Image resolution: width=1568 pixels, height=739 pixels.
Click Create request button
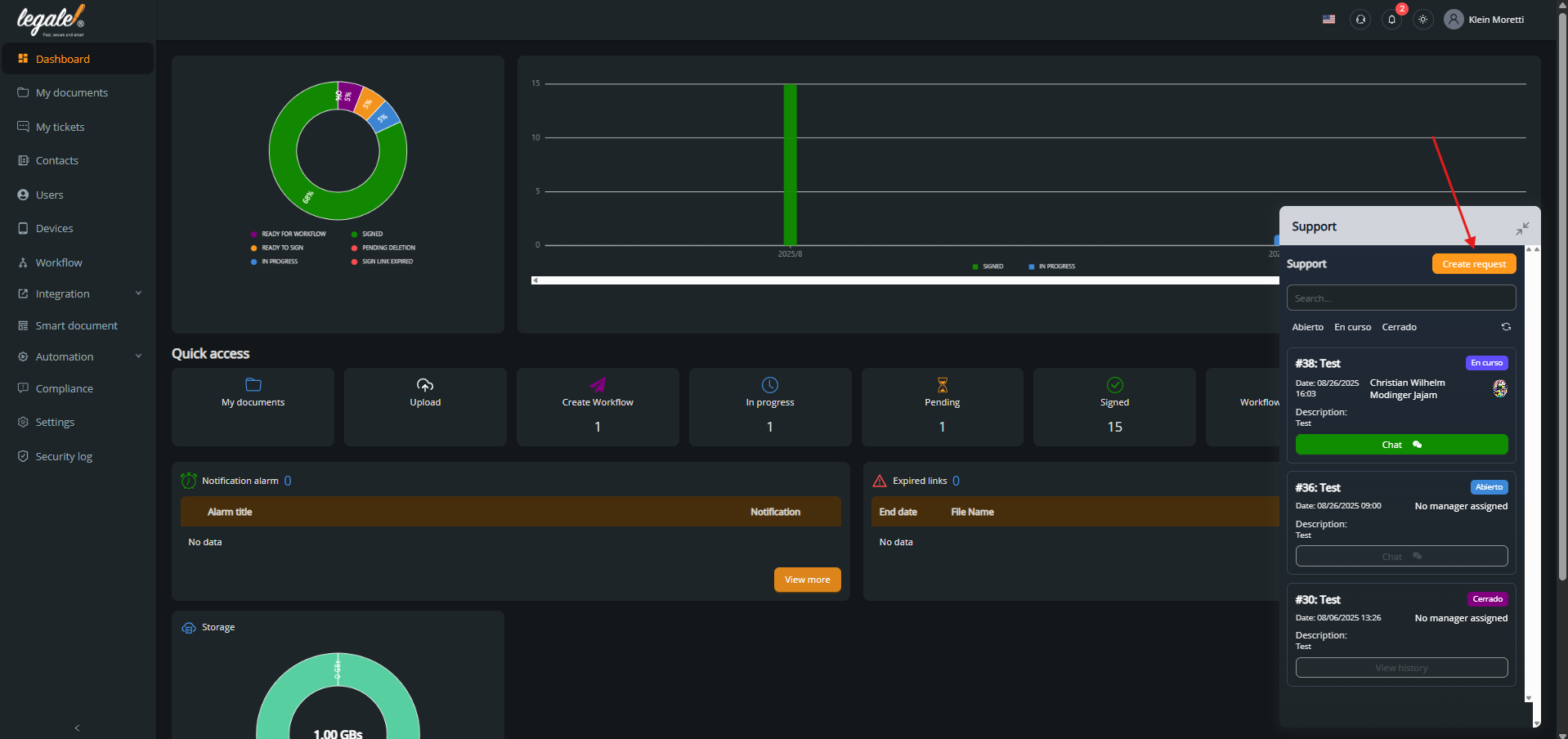[1474, 264]
